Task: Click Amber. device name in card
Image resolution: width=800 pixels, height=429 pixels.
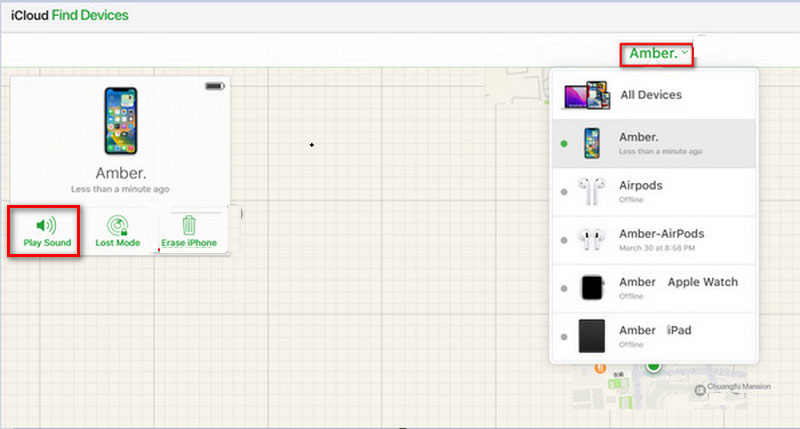Action: click(121, 173)
